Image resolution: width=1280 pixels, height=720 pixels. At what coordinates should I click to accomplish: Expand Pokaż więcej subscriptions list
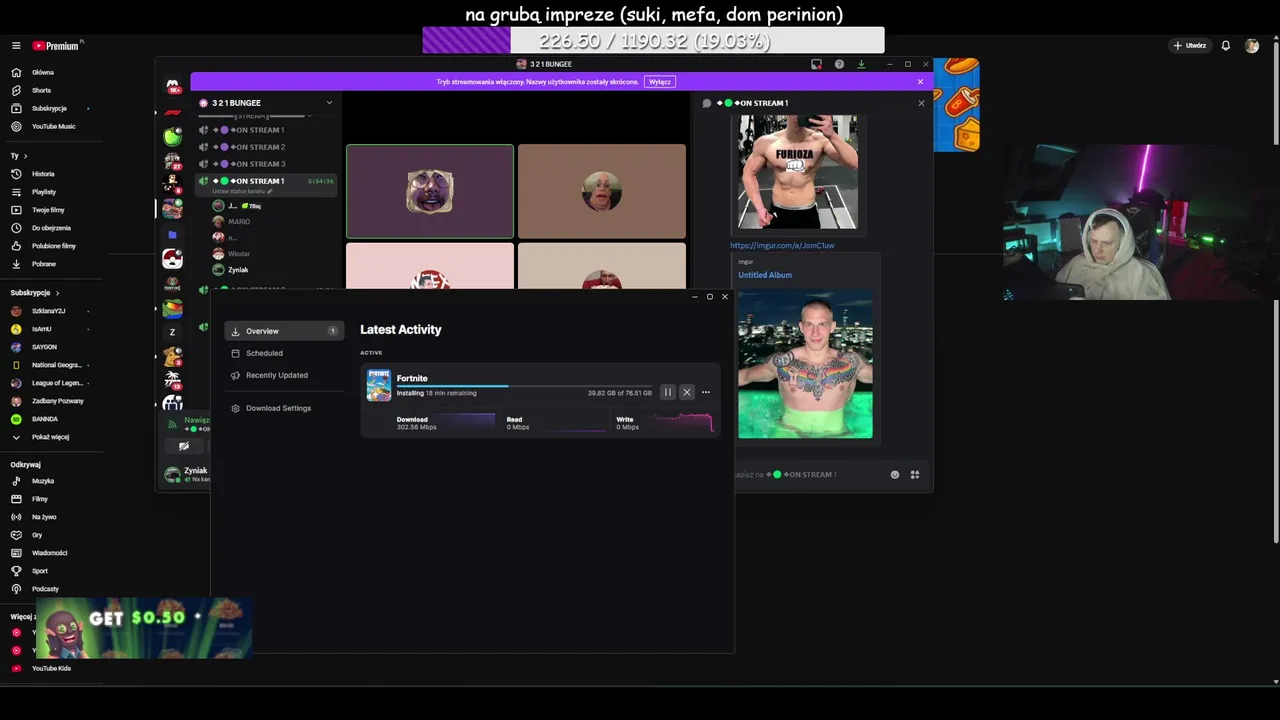coord(50,437)
